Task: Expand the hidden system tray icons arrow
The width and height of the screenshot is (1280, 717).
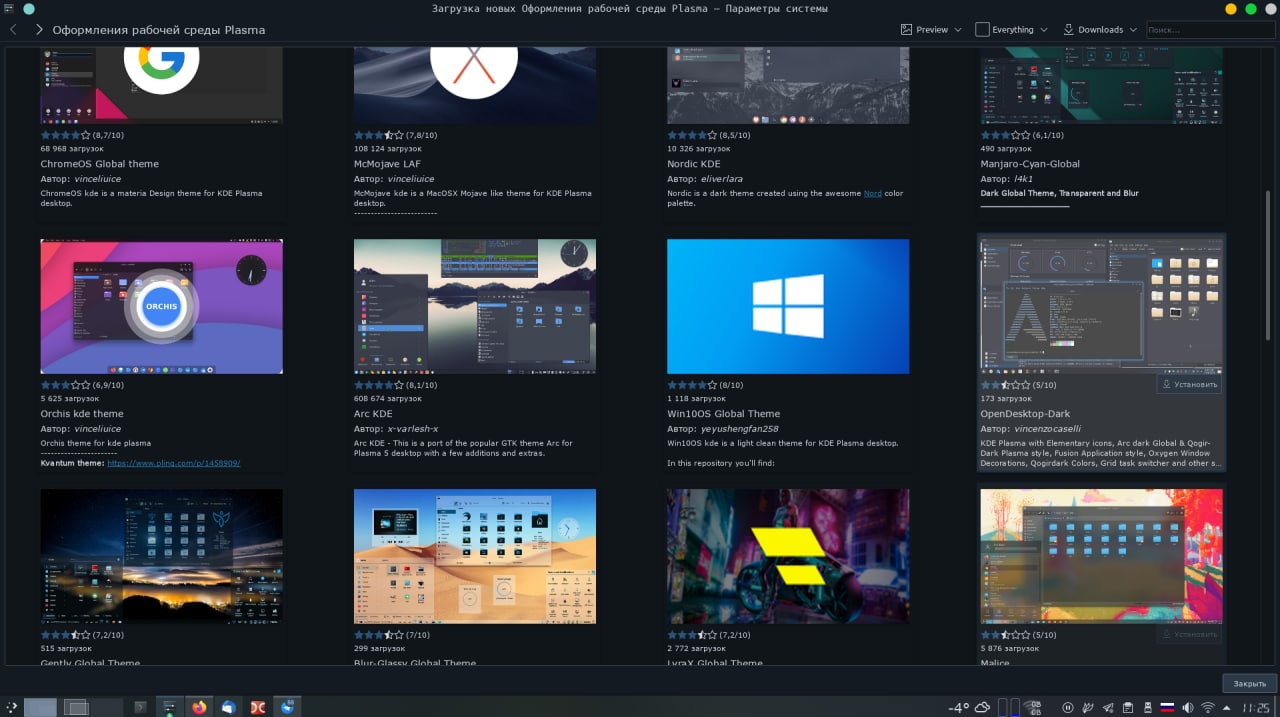Action: pos(1228,708)
